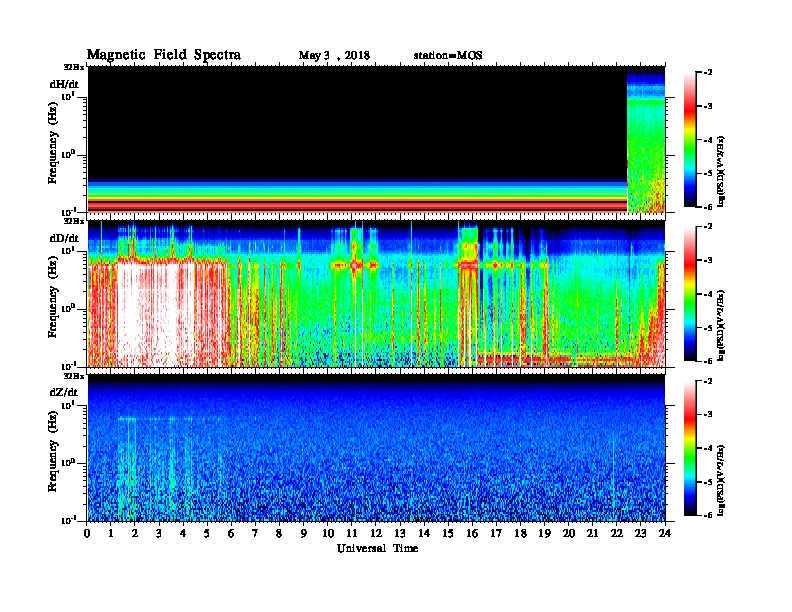
Task: Click the 'dH/dt' panel label
Action: click(x=64, y=84)
